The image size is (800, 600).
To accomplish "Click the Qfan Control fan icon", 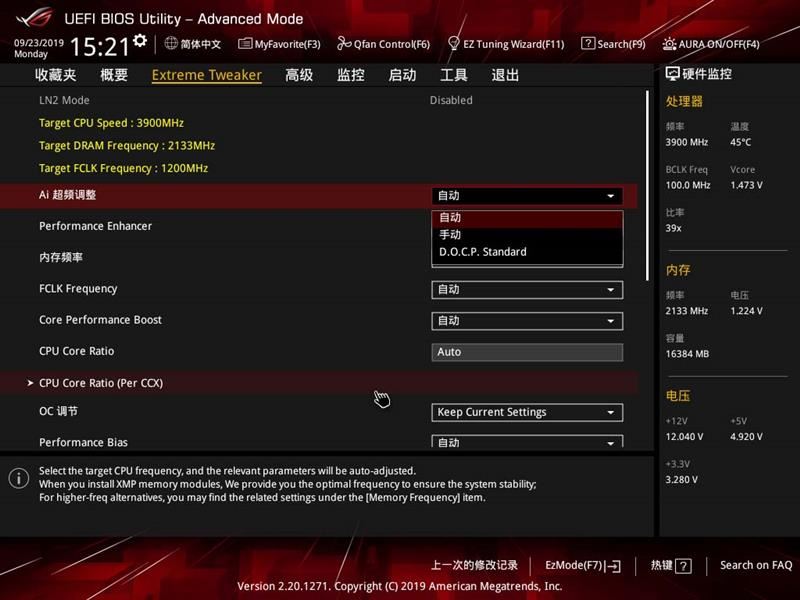I will [344, 43].
